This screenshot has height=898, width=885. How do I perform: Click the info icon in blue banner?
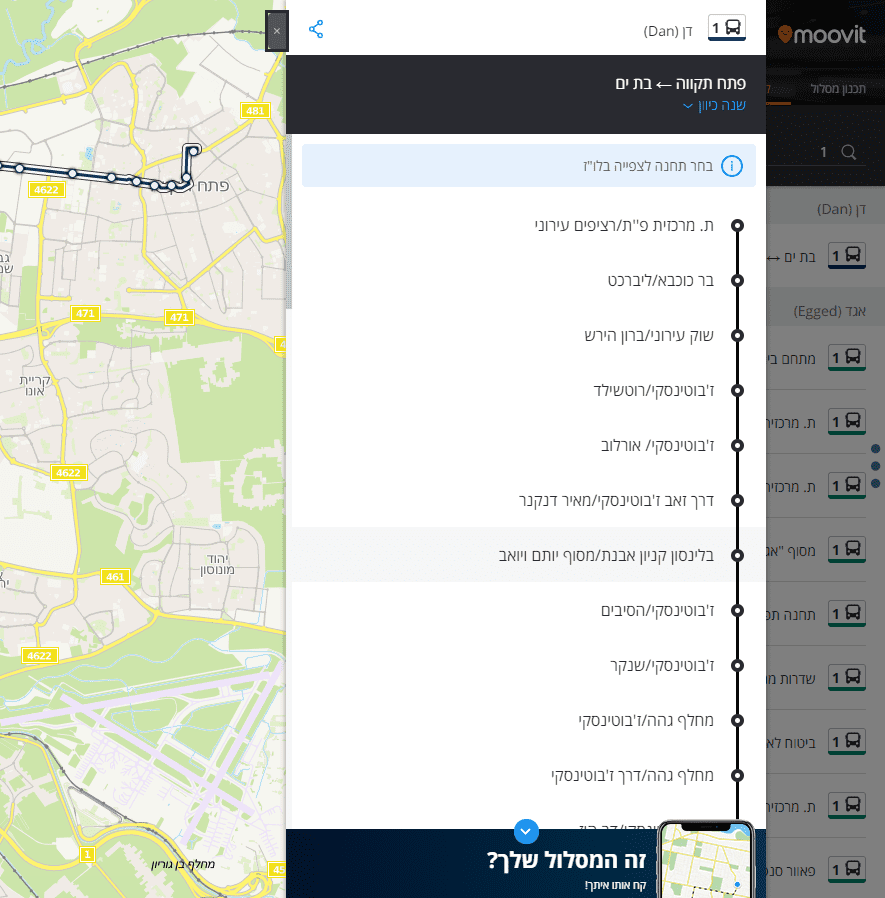[731, 166]
